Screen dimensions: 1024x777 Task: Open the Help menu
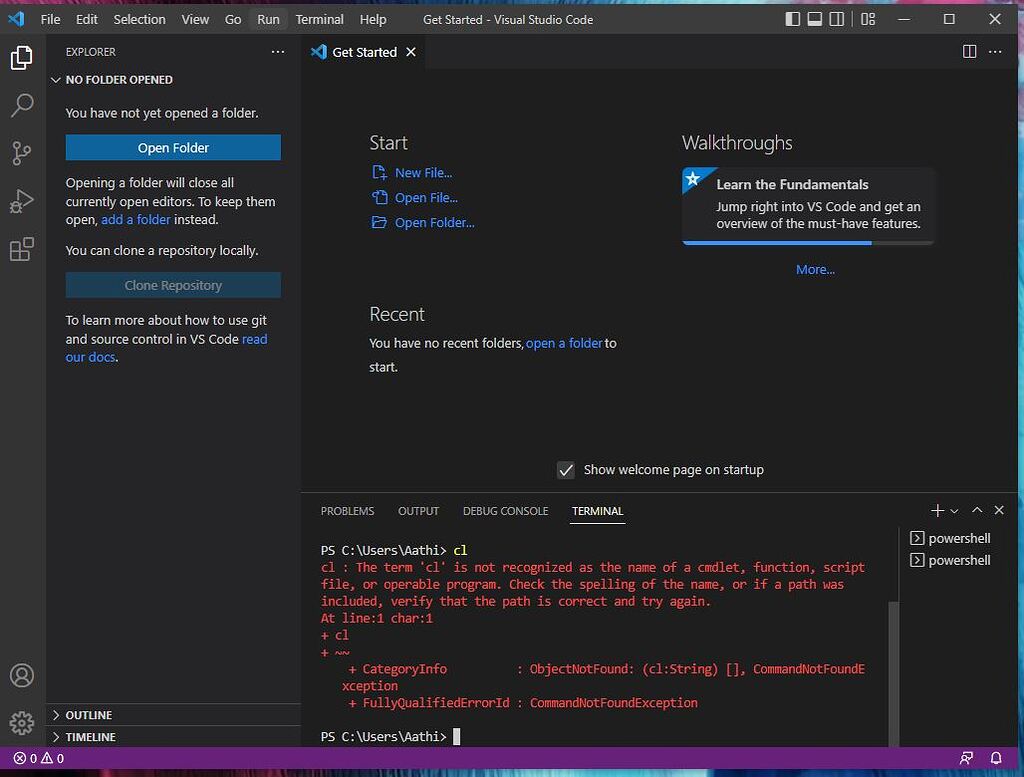[x=373, y=19]
